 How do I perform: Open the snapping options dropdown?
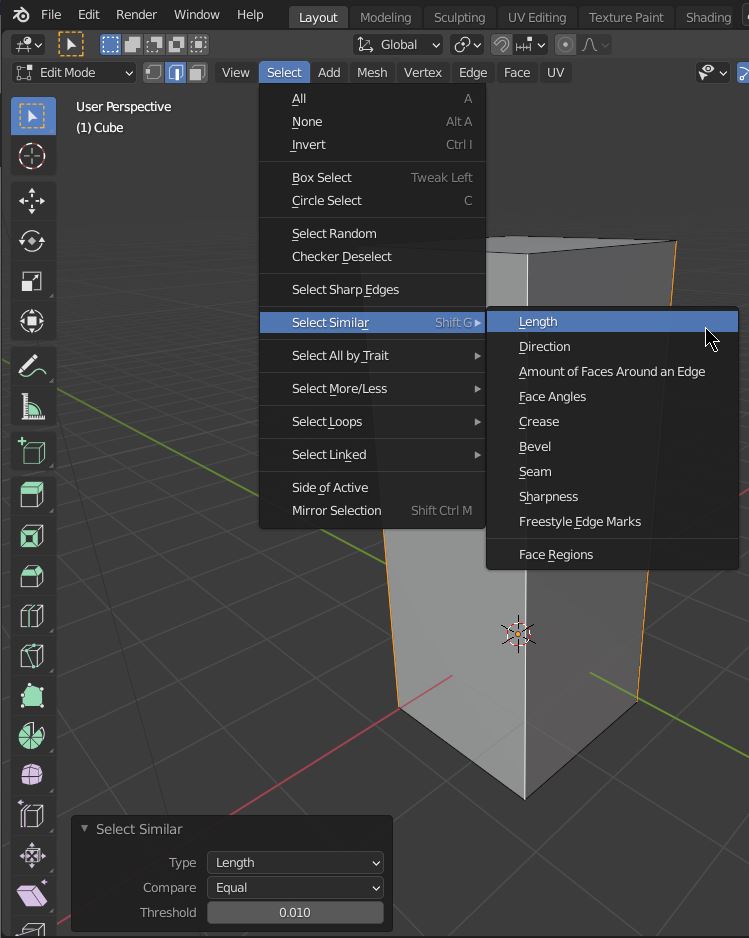click(x=531, y=45)
